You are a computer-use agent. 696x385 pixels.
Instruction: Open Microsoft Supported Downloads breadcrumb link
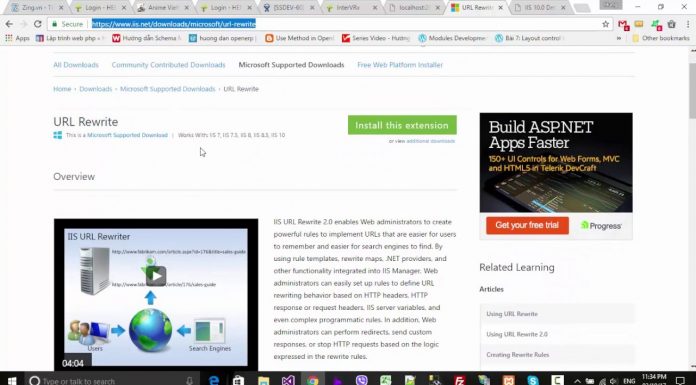coord(167,89)
